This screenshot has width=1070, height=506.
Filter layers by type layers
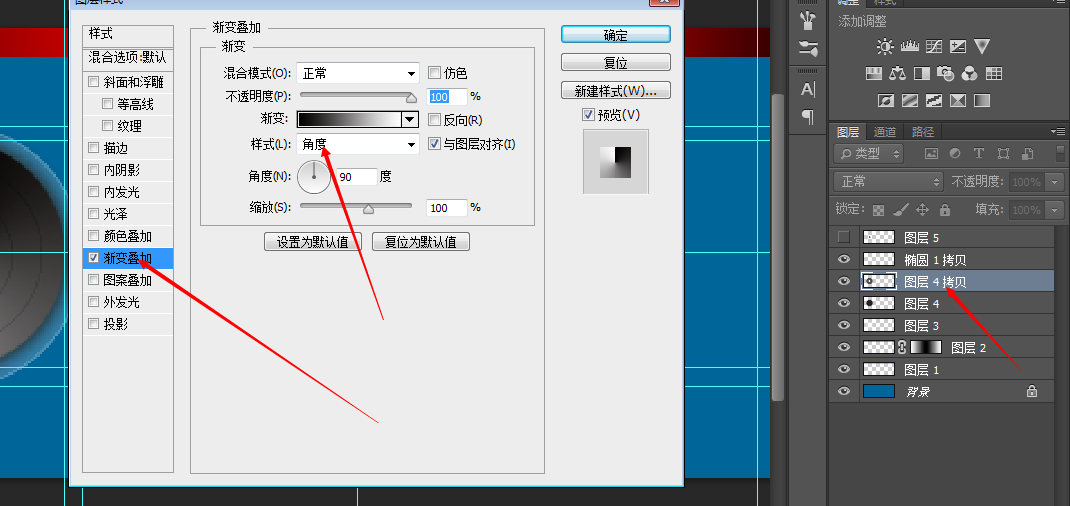(x=979, y=153)
